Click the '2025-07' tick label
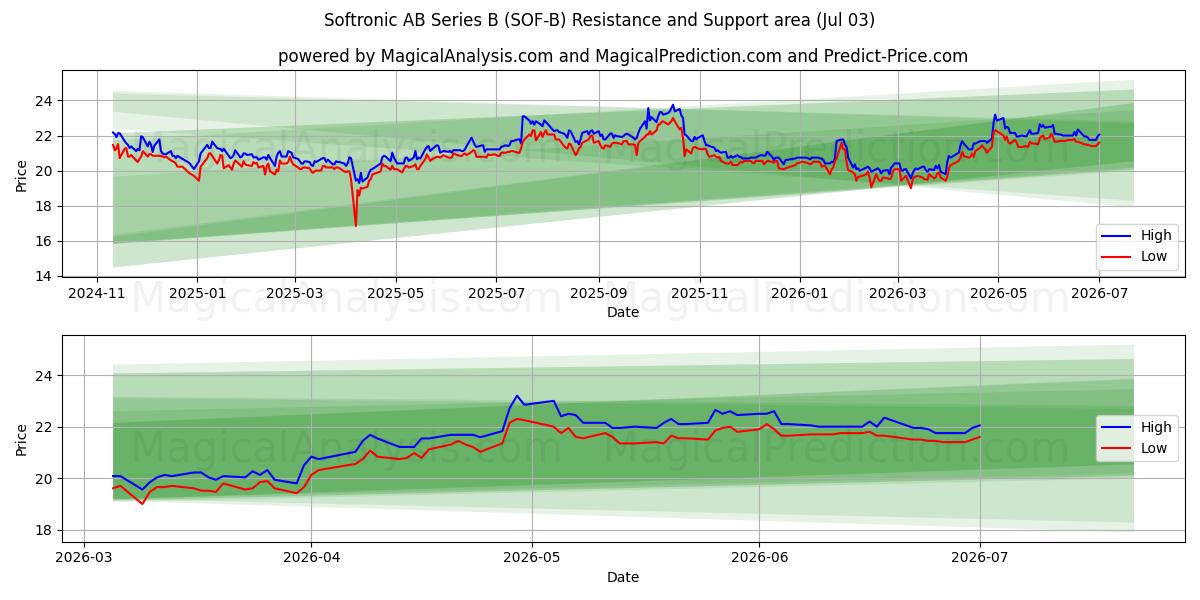 point(497,294)
